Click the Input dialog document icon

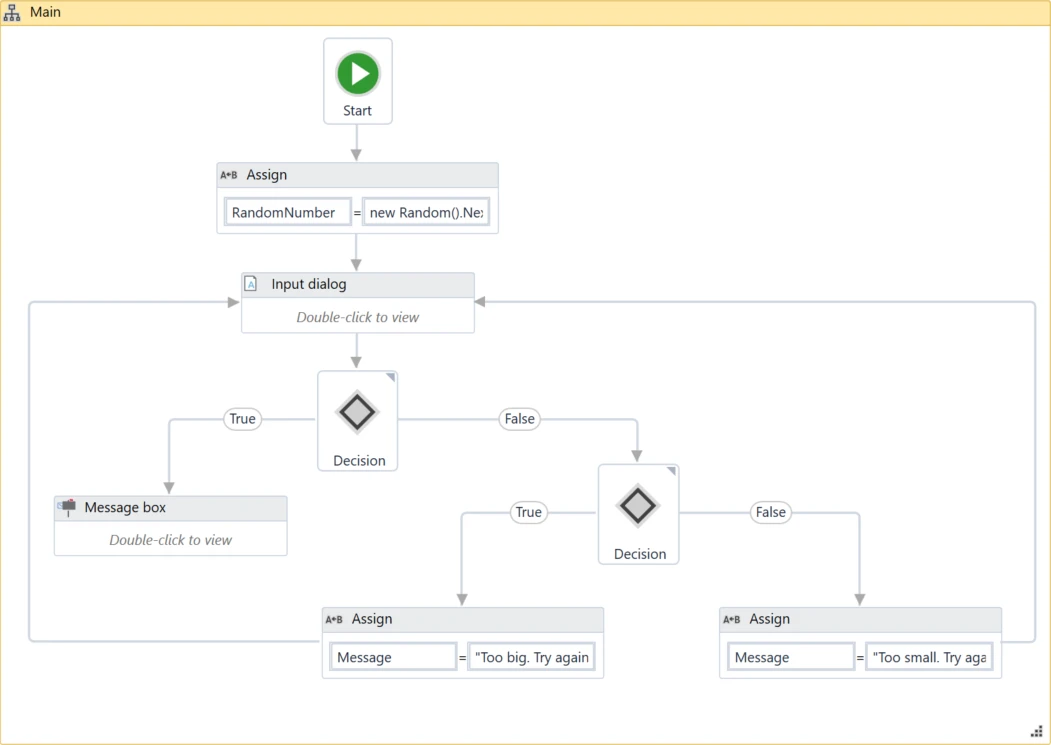click(x=251, y=284)
